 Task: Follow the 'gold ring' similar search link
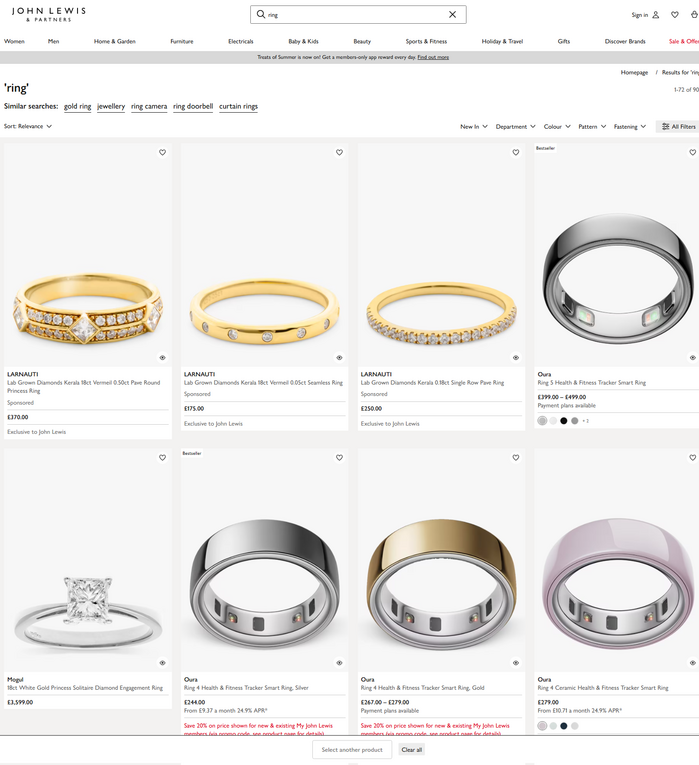(78, 106)
